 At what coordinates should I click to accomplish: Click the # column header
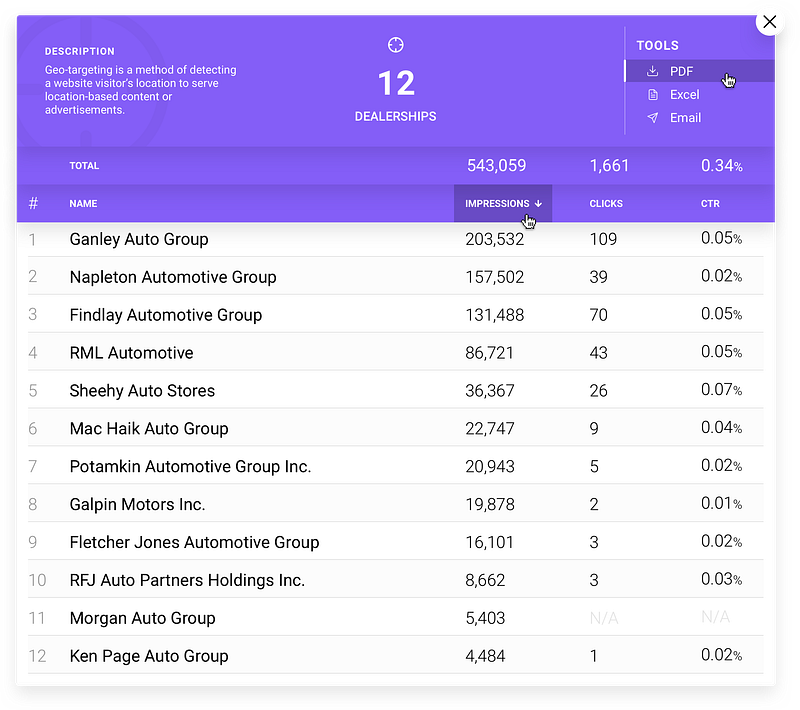[x=33, y=203]
